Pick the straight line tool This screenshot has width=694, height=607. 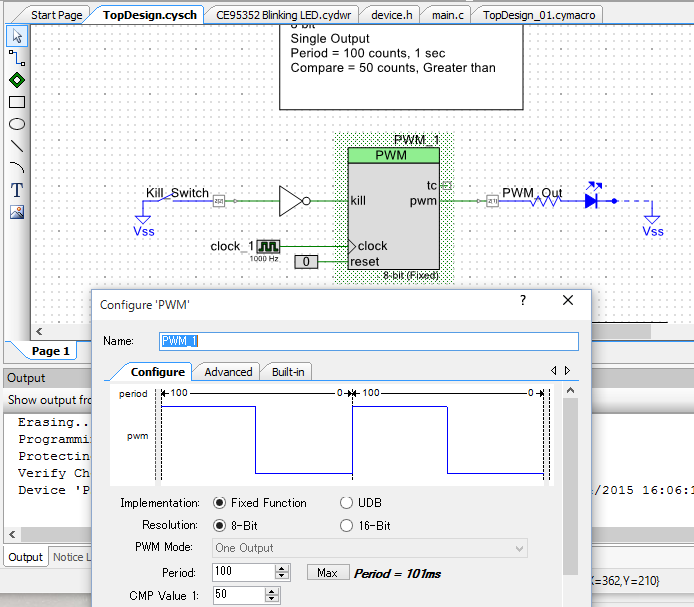(16, 146)
